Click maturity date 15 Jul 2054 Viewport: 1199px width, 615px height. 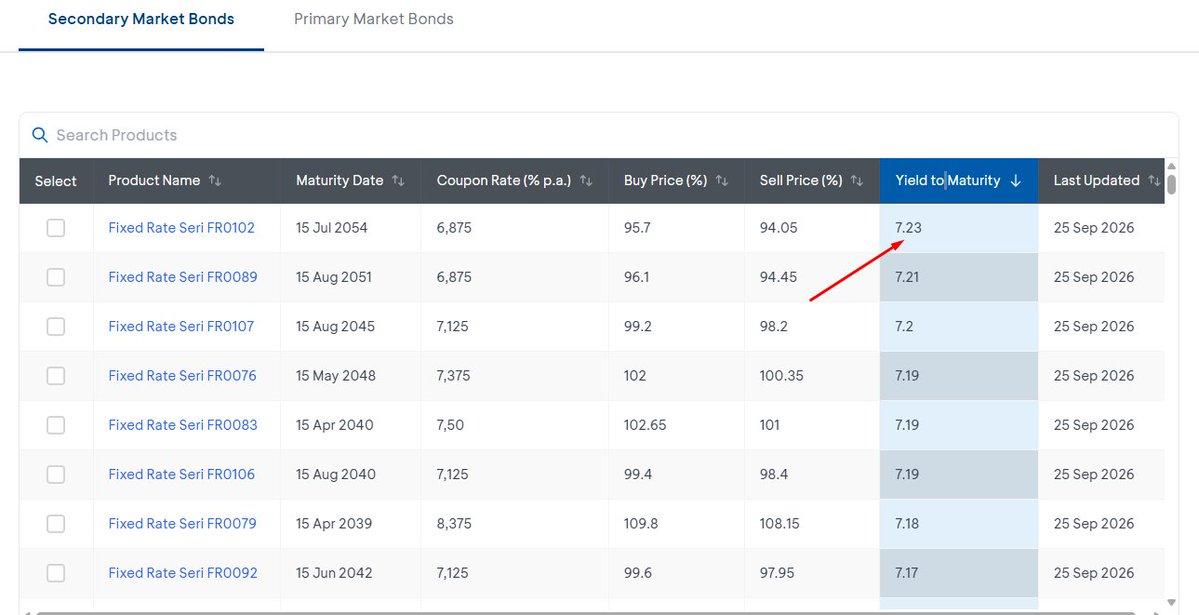(332, 228)
